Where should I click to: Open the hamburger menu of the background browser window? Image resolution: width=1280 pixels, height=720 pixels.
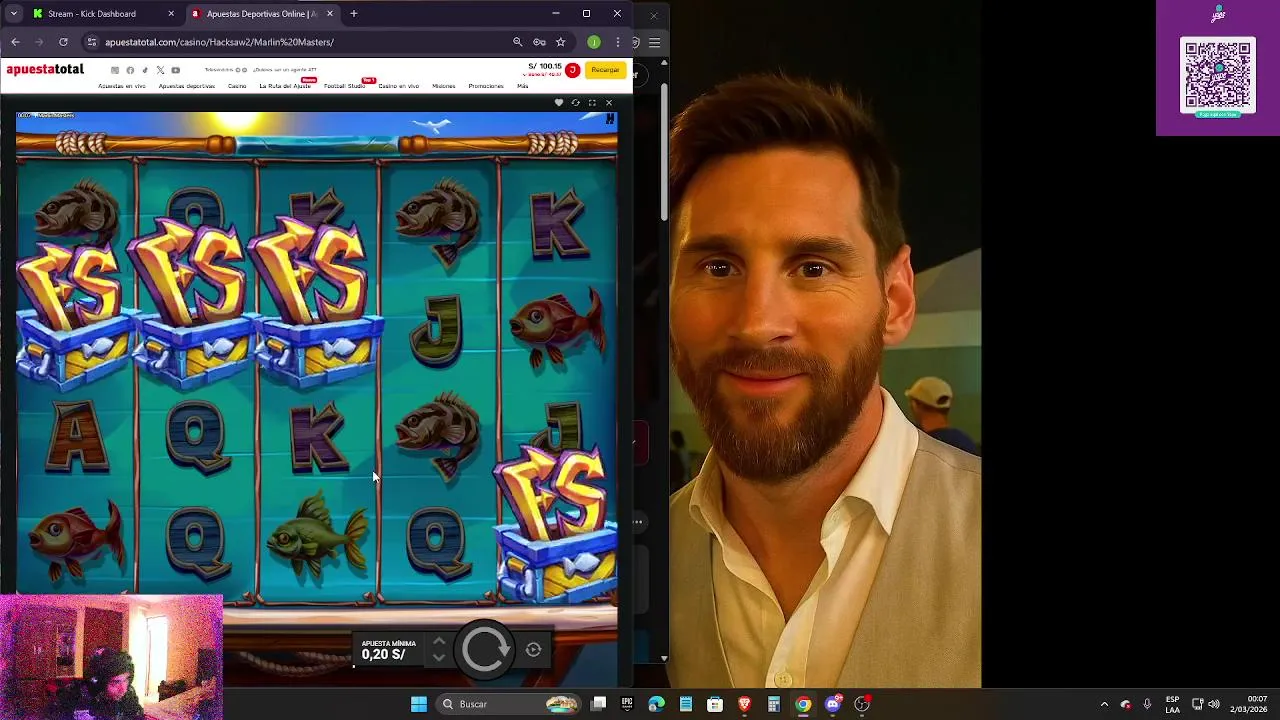[x=654, y=42]
